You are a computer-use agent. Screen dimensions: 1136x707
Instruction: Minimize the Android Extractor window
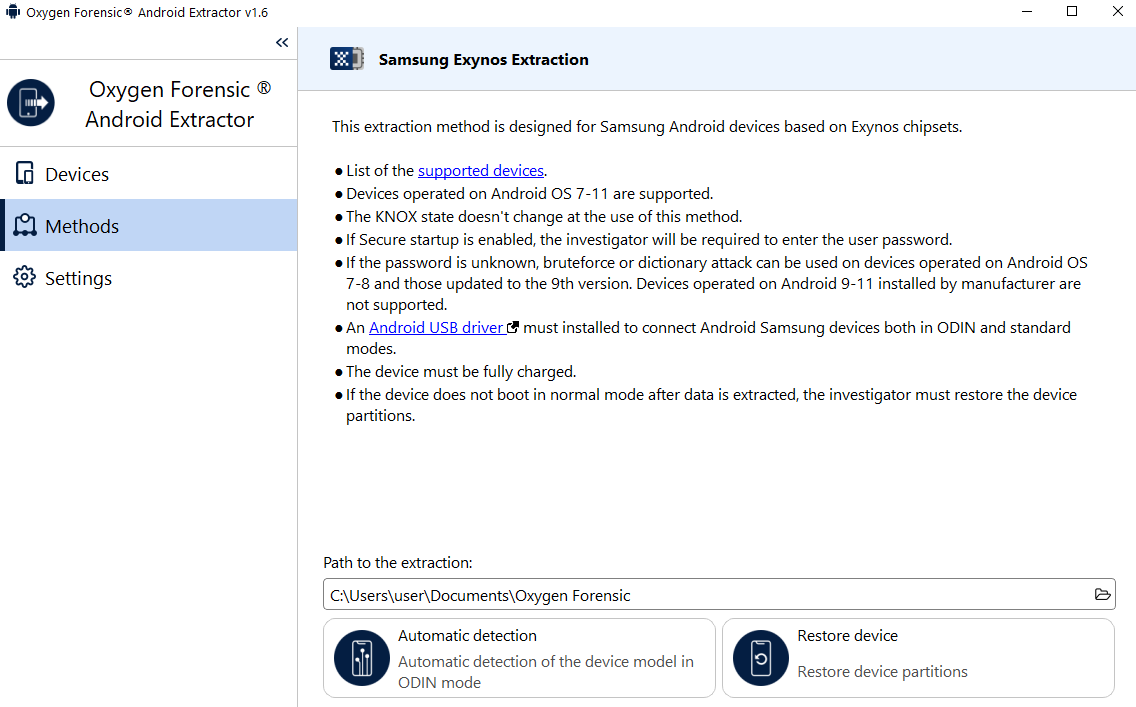pyautogui.click(x=1027, y=12)
